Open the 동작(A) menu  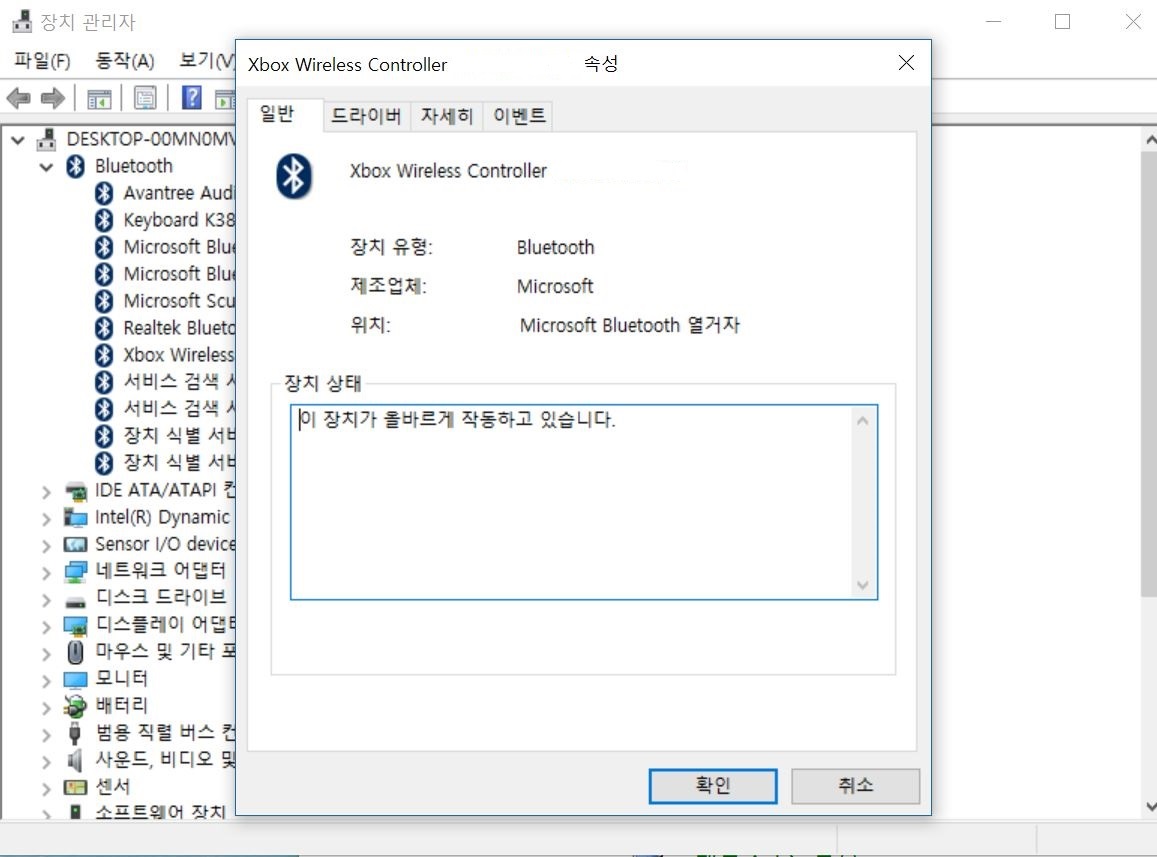click(x=125, y=61)
